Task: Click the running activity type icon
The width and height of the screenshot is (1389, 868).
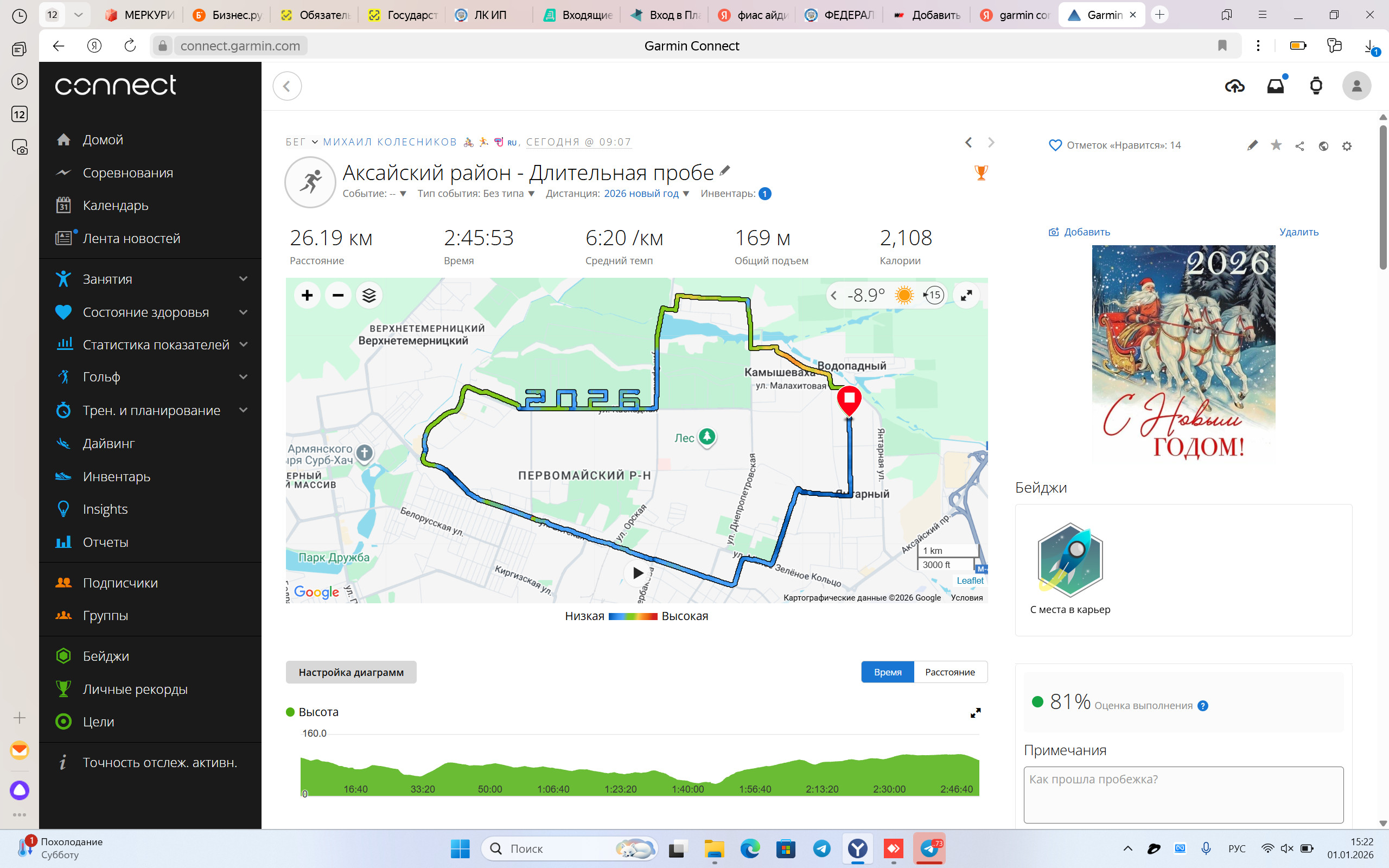Action: pyautogui.click(x=310, y=182)
